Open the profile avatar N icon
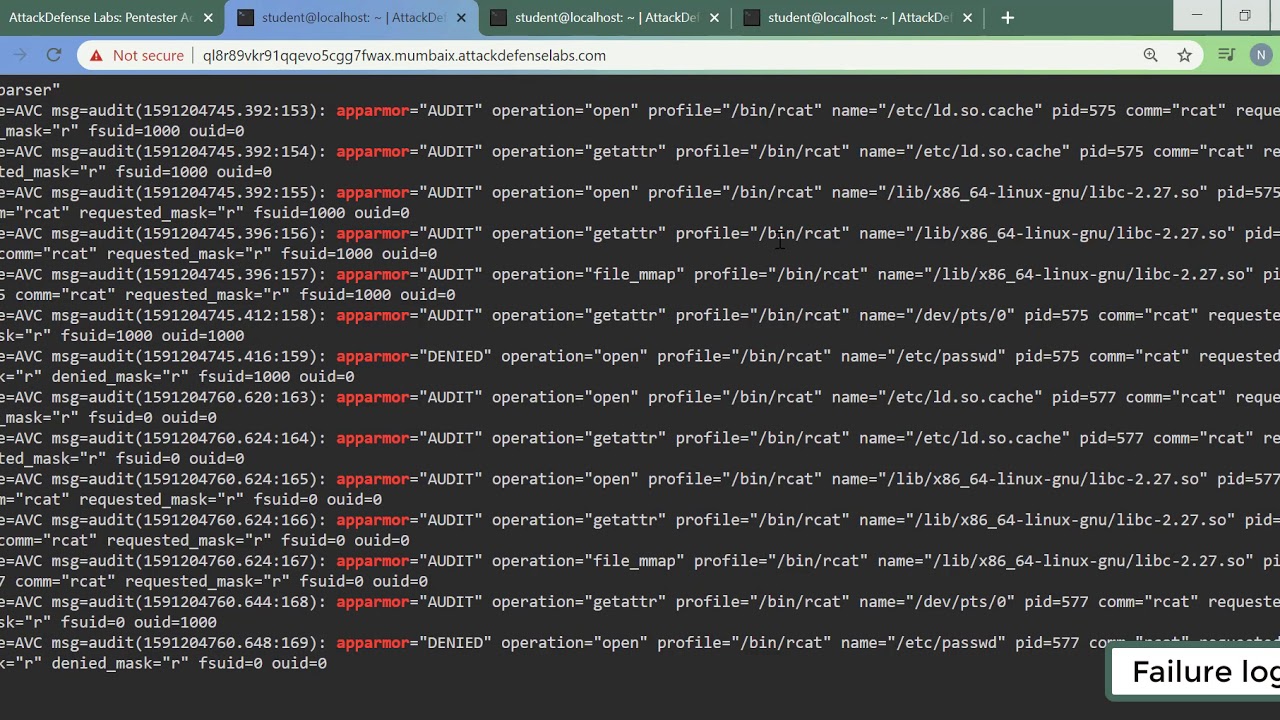Viewport: 1280px width, 720px height. [1261, 56]
